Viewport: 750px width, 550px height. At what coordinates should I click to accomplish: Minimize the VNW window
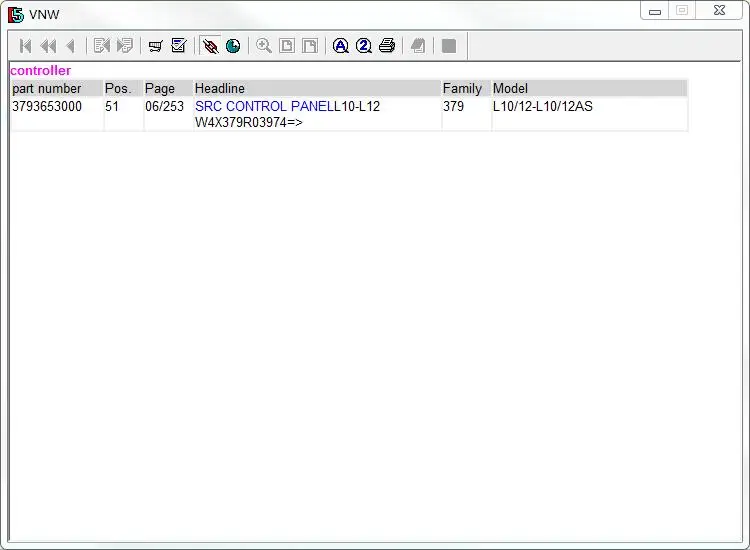click(x=655, y=11)
